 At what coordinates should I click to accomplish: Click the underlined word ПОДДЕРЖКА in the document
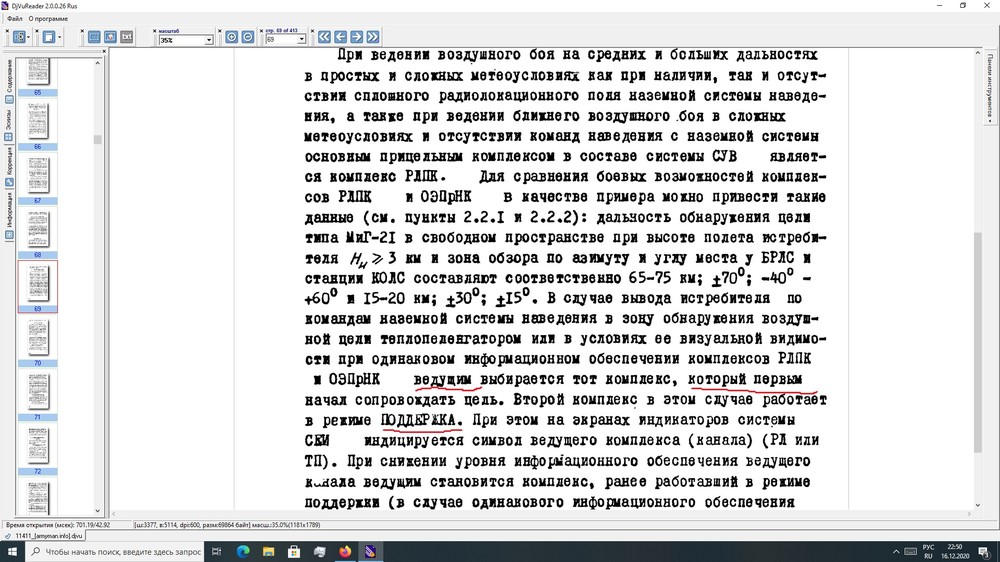pyautogui.click(x=420, y=420)
